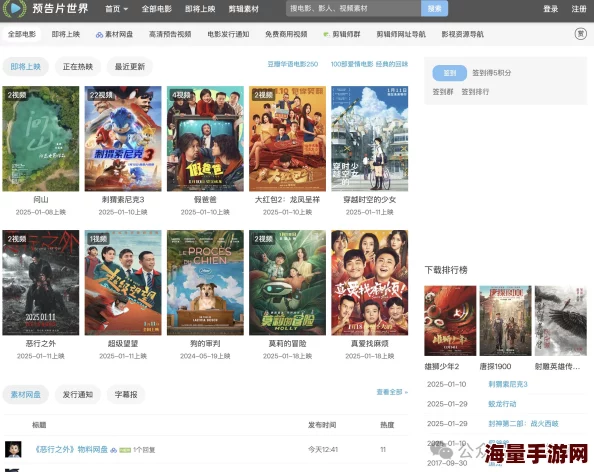Viewport: 594px width, 472px height.
Task: Click the 查看全部 view-all link
Action: (392, 392)
